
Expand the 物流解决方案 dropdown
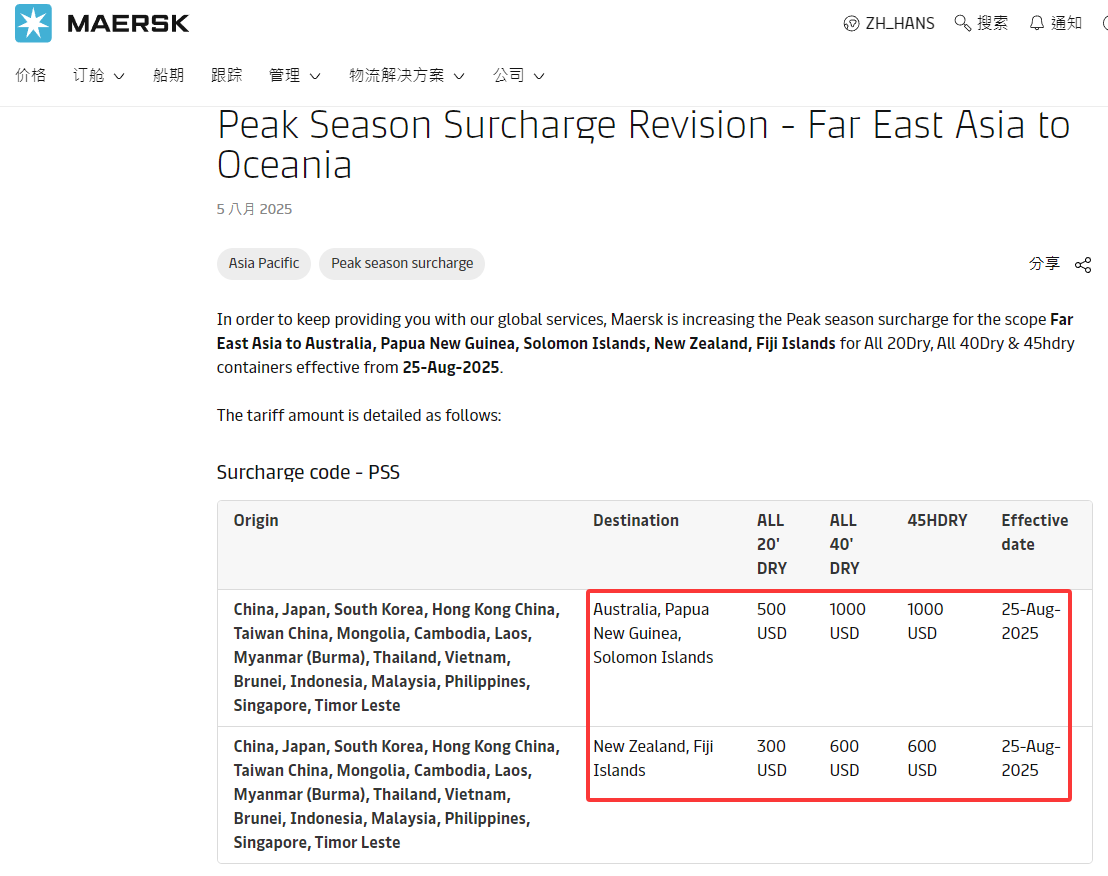pos(406,75)
